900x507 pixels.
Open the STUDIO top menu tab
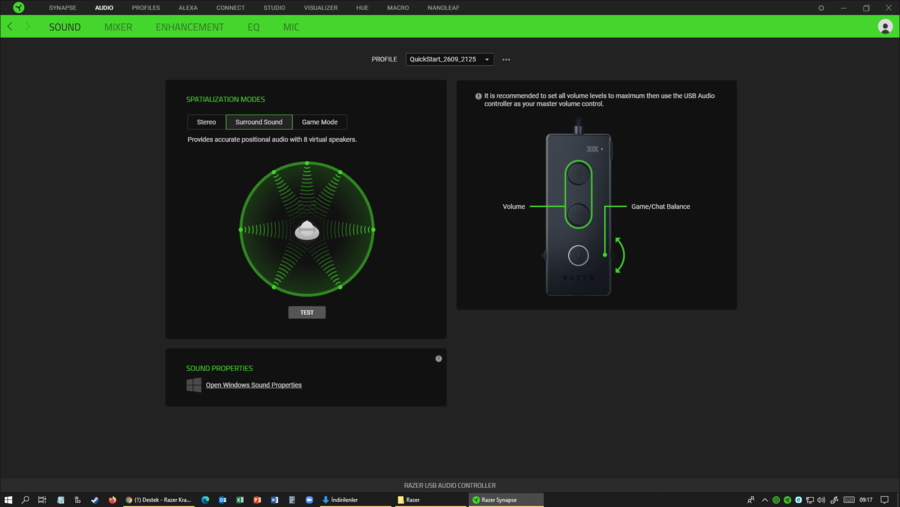274,8
